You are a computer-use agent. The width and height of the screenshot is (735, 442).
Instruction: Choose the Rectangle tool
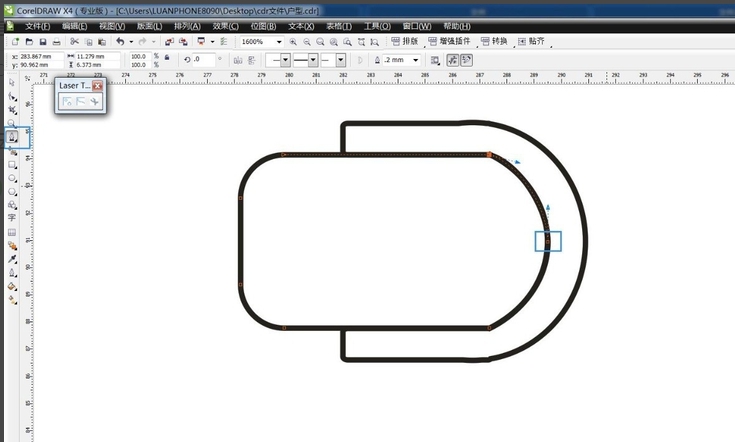click(12, 164)
